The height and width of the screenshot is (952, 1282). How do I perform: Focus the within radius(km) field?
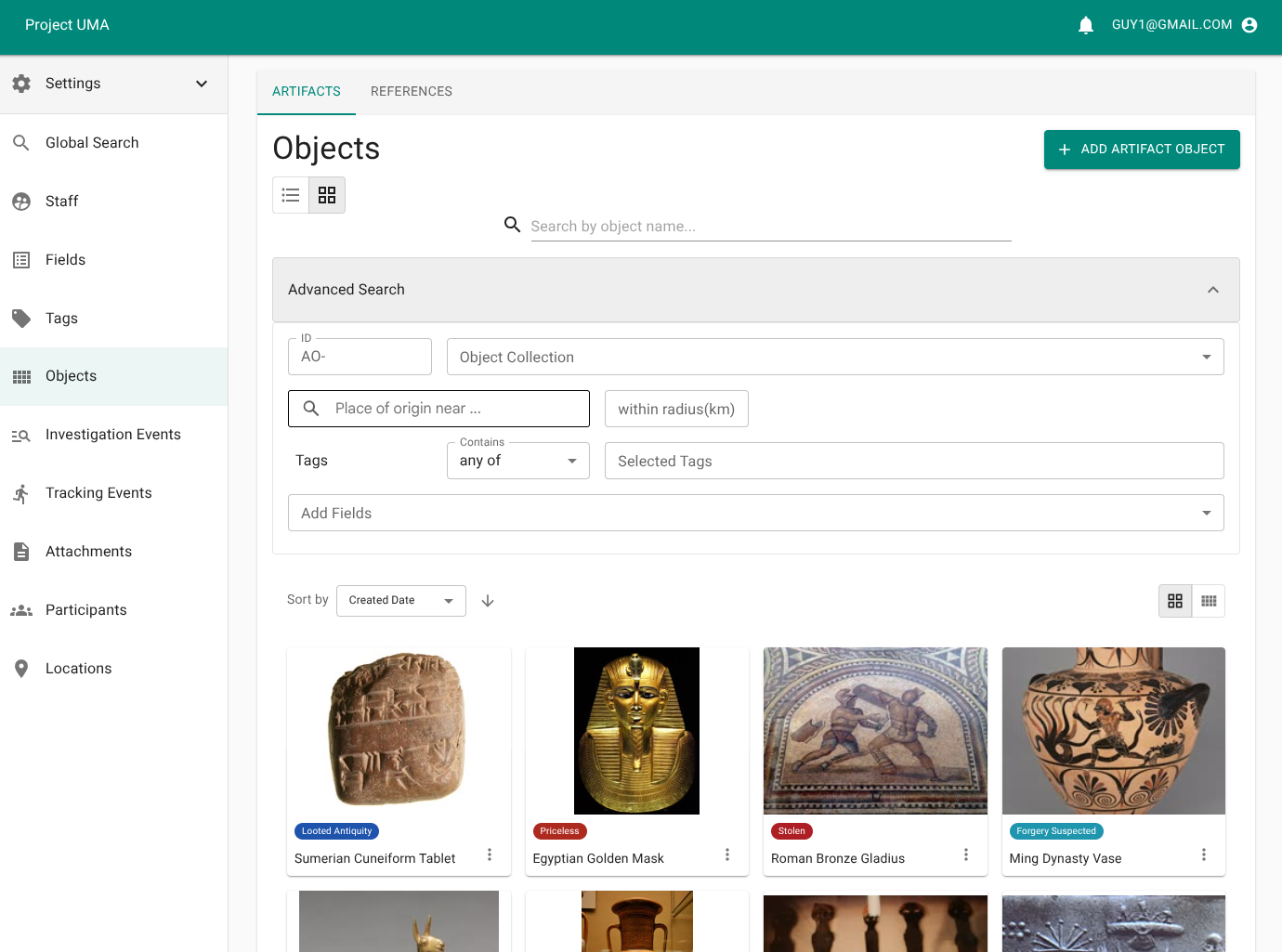pyautogui.click(x=676, y=409)
